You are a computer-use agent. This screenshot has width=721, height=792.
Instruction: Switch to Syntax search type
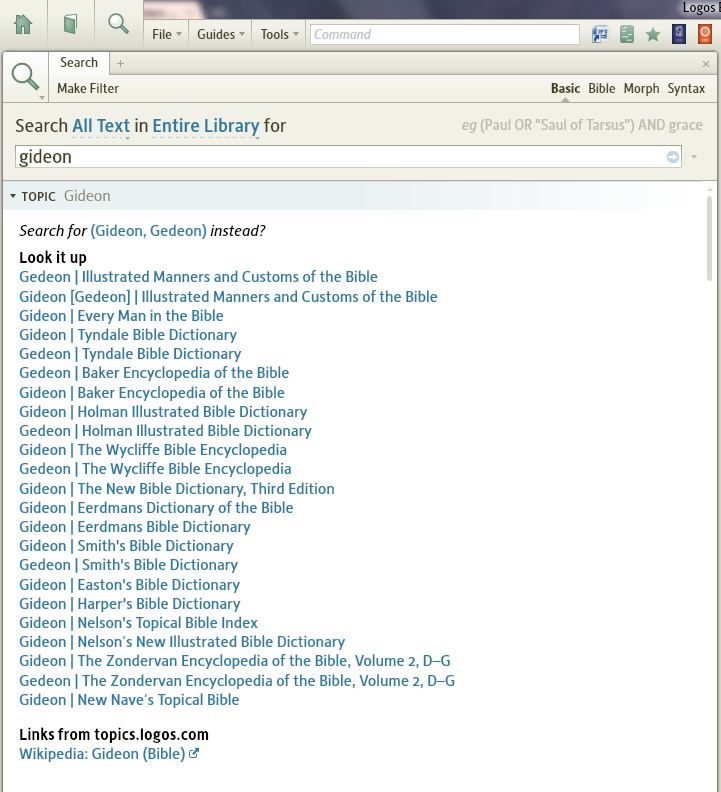[686, 88]
